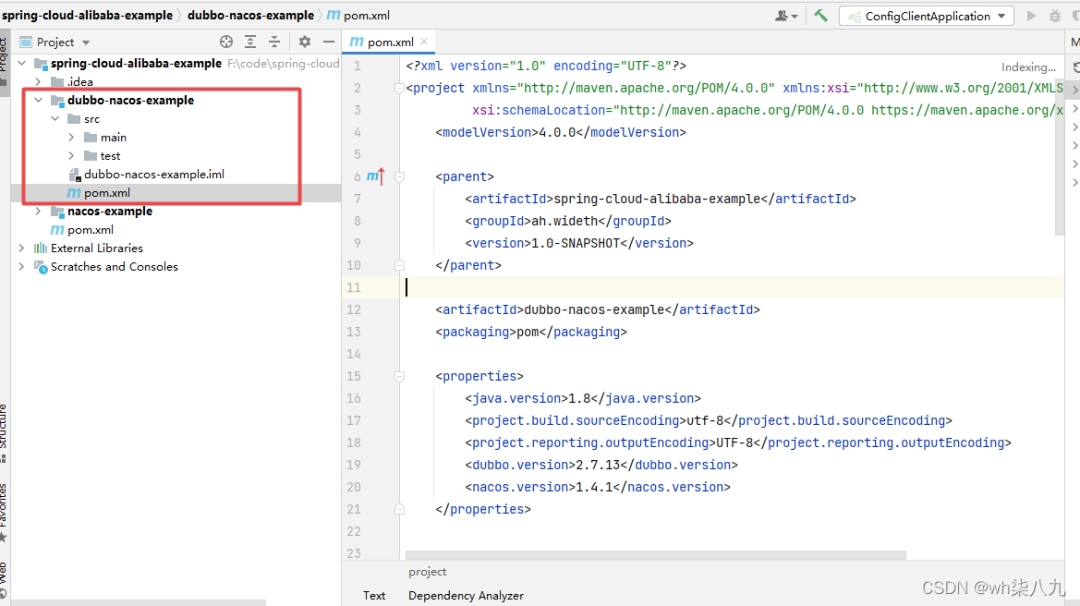The width and height of the screenshot is (1080, 606).
Task: Collapse the dubbo-nacos-example node
Action: [39, 100]
